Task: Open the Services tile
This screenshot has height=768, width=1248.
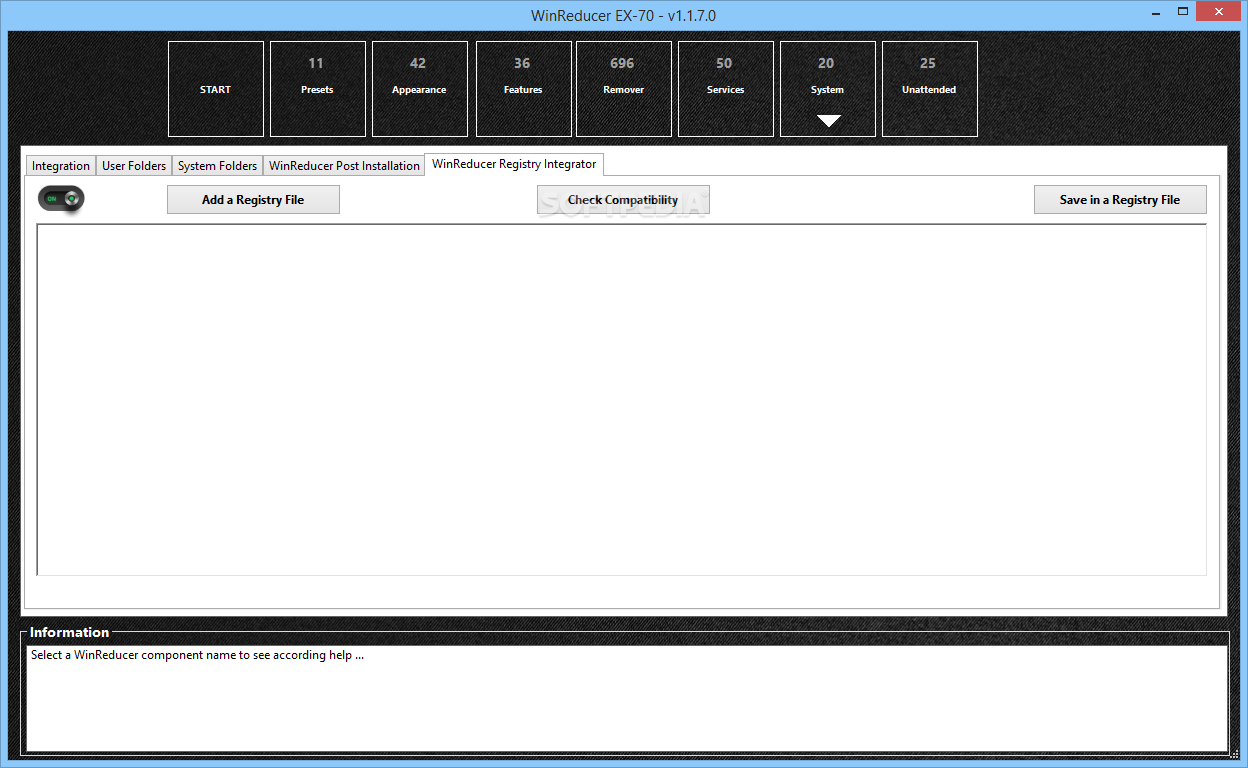Action: [x=726, y=89]
